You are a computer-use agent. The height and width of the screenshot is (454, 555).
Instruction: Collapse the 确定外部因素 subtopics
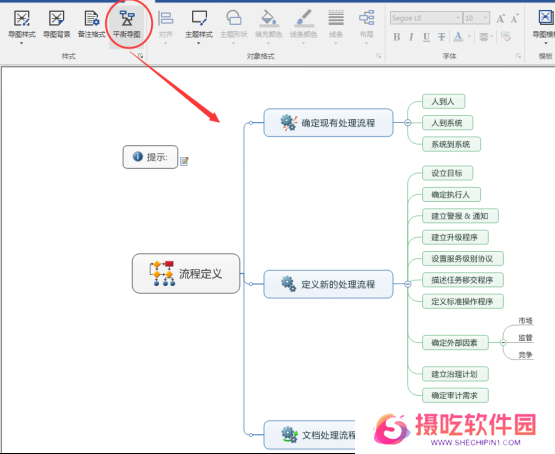coord(503,343)
